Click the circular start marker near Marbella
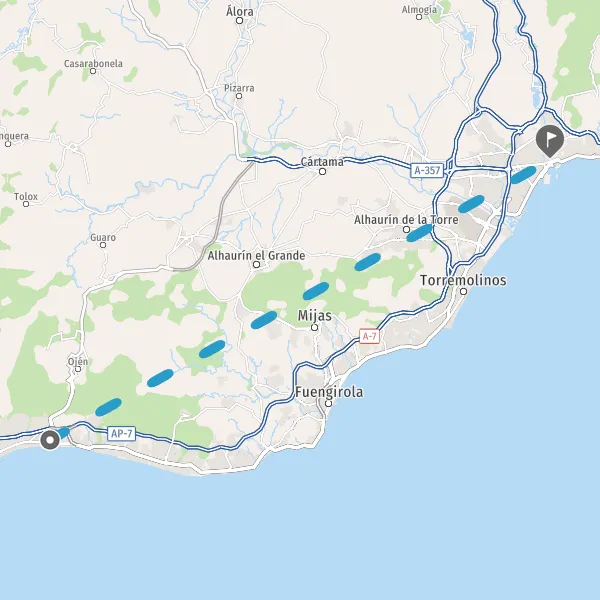 click(x=50, y=440)
